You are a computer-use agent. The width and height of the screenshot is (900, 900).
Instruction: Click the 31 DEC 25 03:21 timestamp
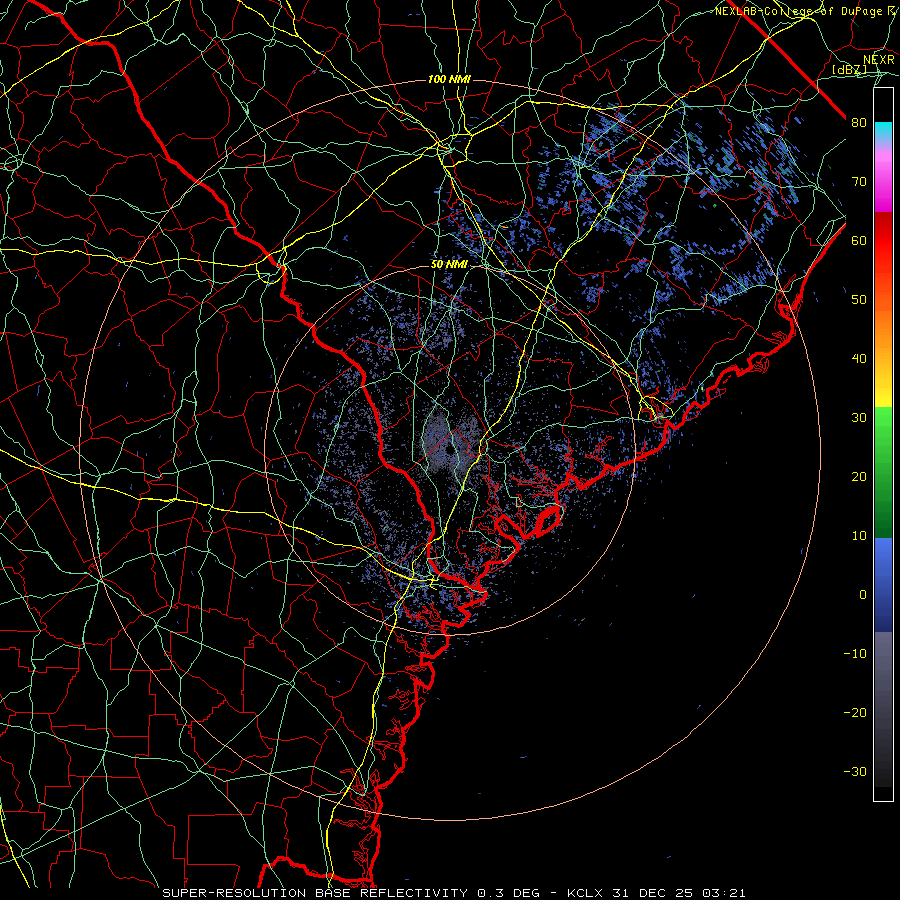[x=682, y=893]
